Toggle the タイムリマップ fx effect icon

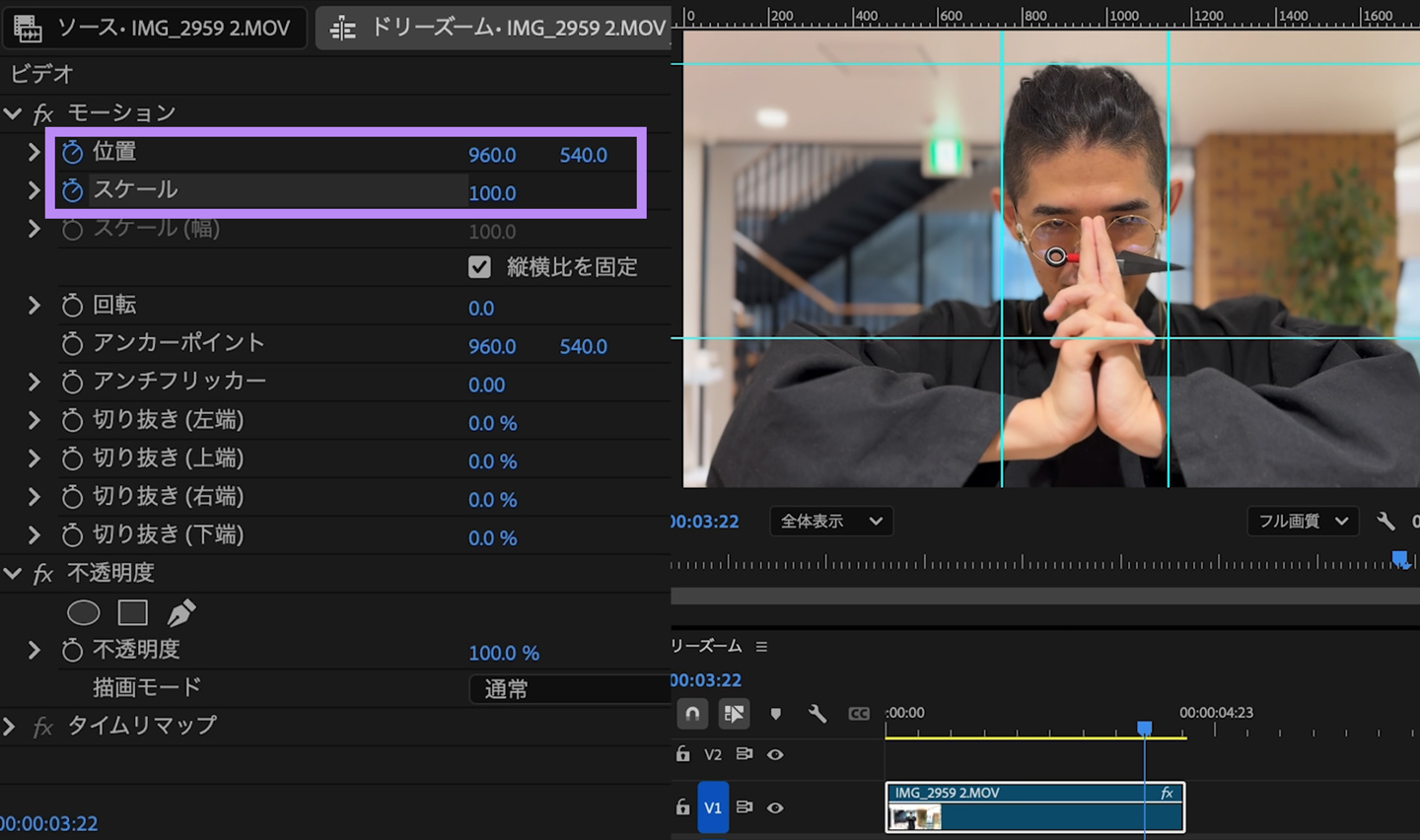(43, 728)
